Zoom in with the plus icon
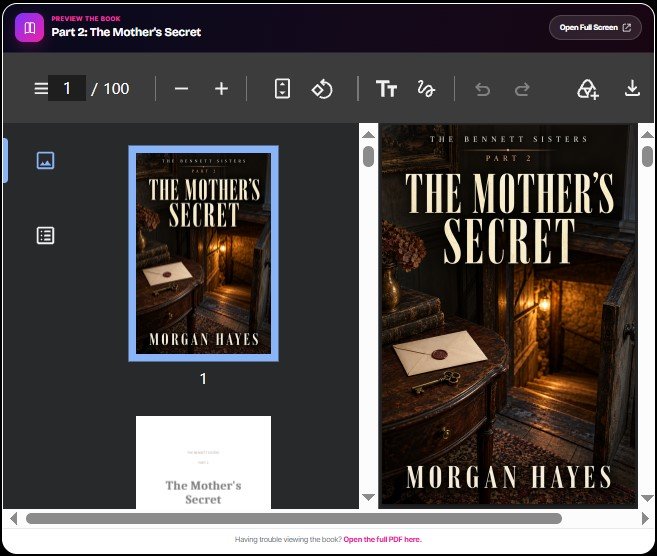The image size is (657, 556). coord(221,88)
